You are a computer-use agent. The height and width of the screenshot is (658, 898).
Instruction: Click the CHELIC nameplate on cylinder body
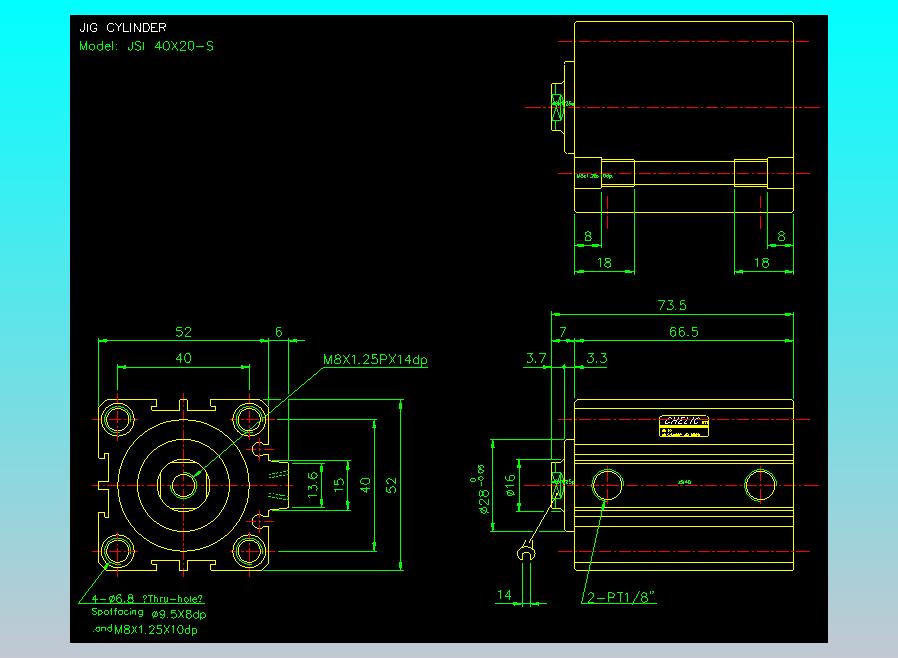tap(684, 426)
